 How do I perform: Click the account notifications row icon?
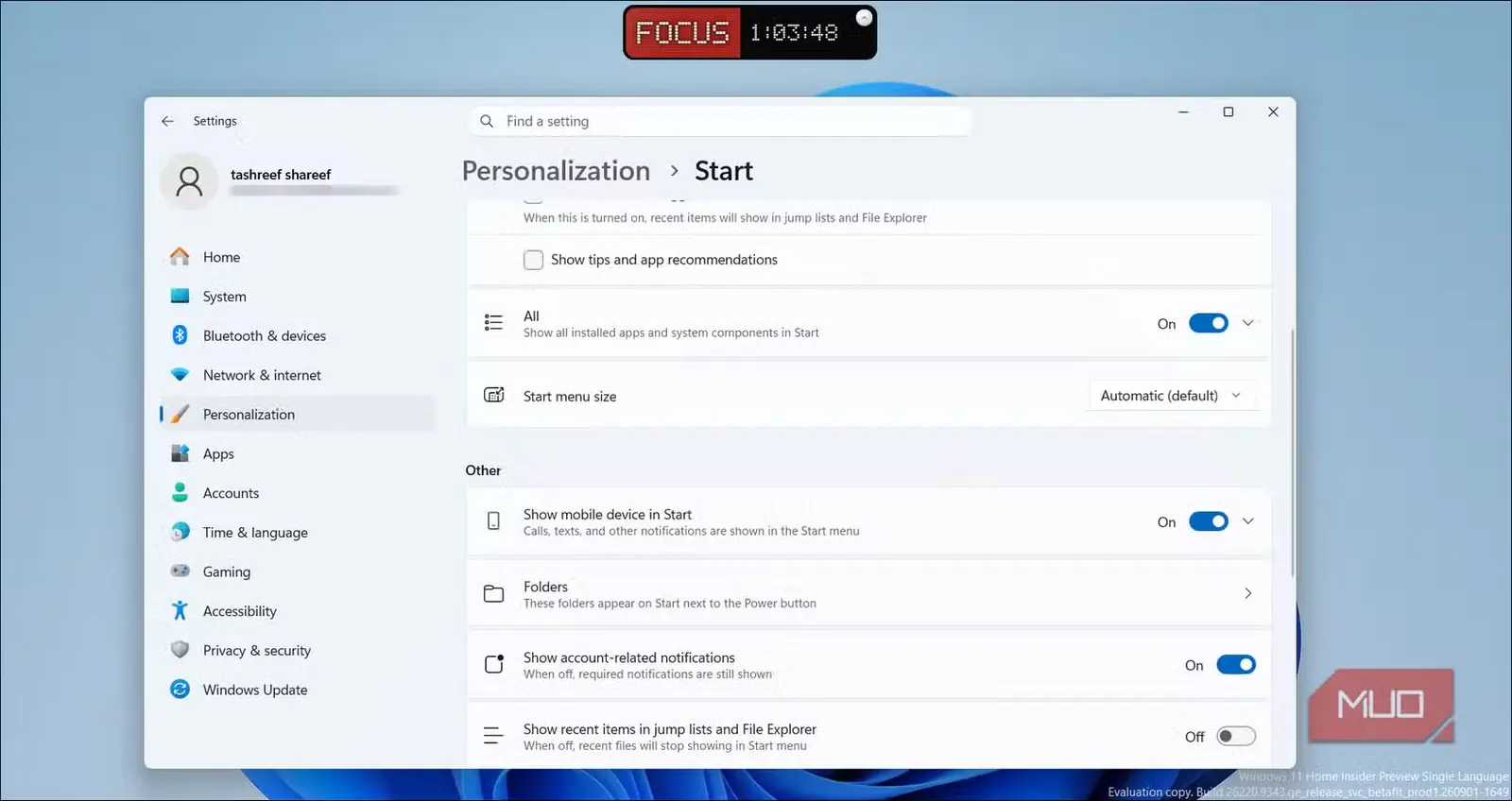tap(493, 664)
